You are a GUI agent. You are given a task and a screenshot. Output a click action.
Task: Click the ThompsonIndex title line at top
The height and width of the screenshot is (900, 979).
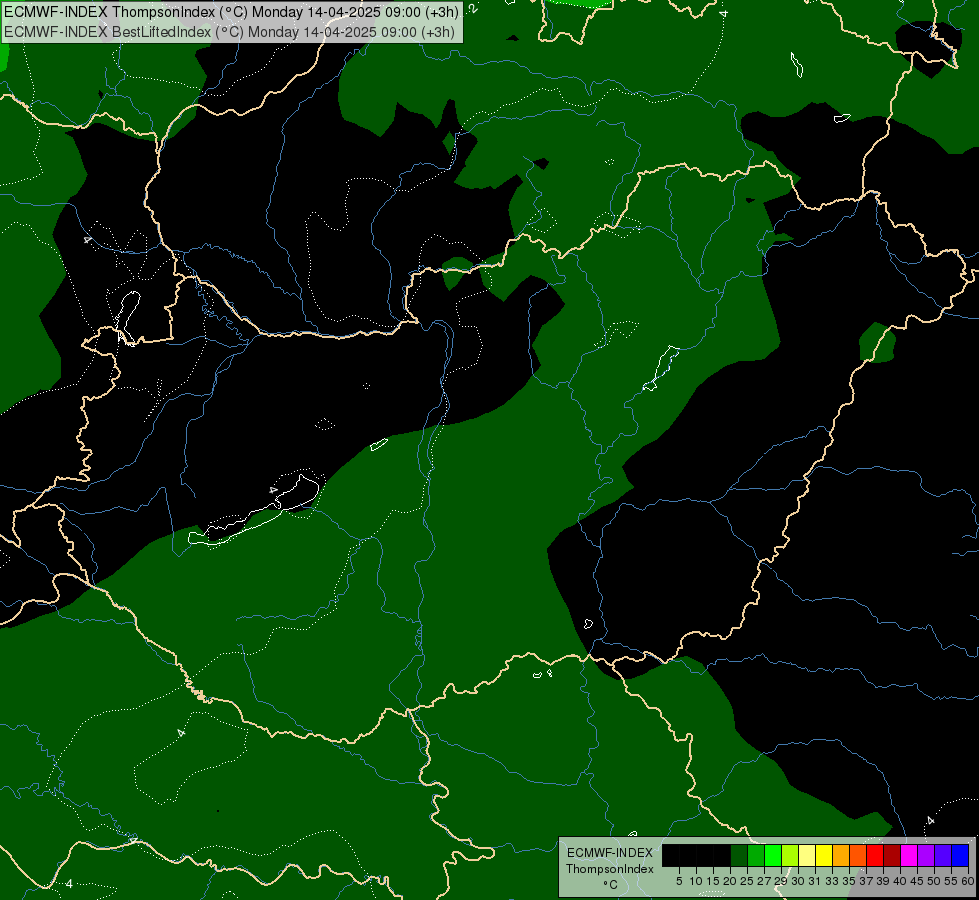(231, 12)
